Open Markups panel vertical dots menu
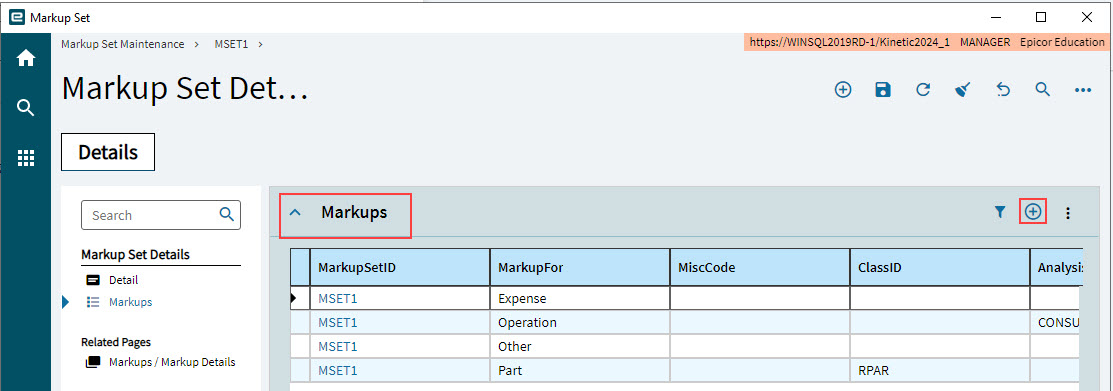 click(x=1068, y=212)
